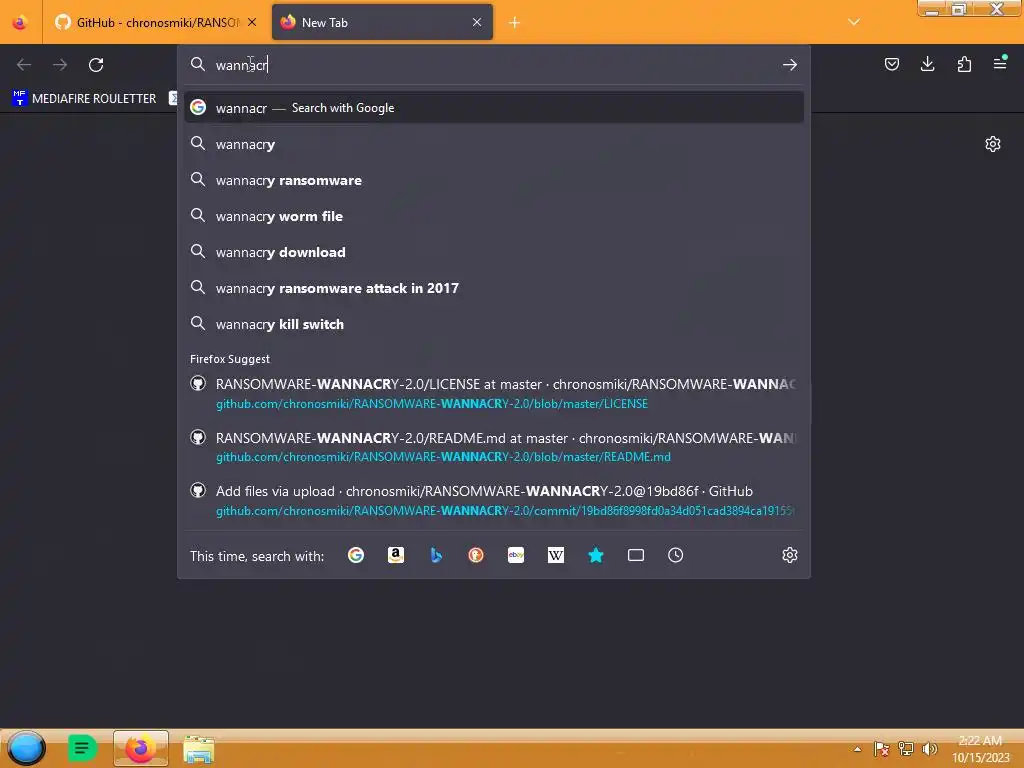Search this time with Wikipedia icon
1024x768 pixels.
coord(556,555)
